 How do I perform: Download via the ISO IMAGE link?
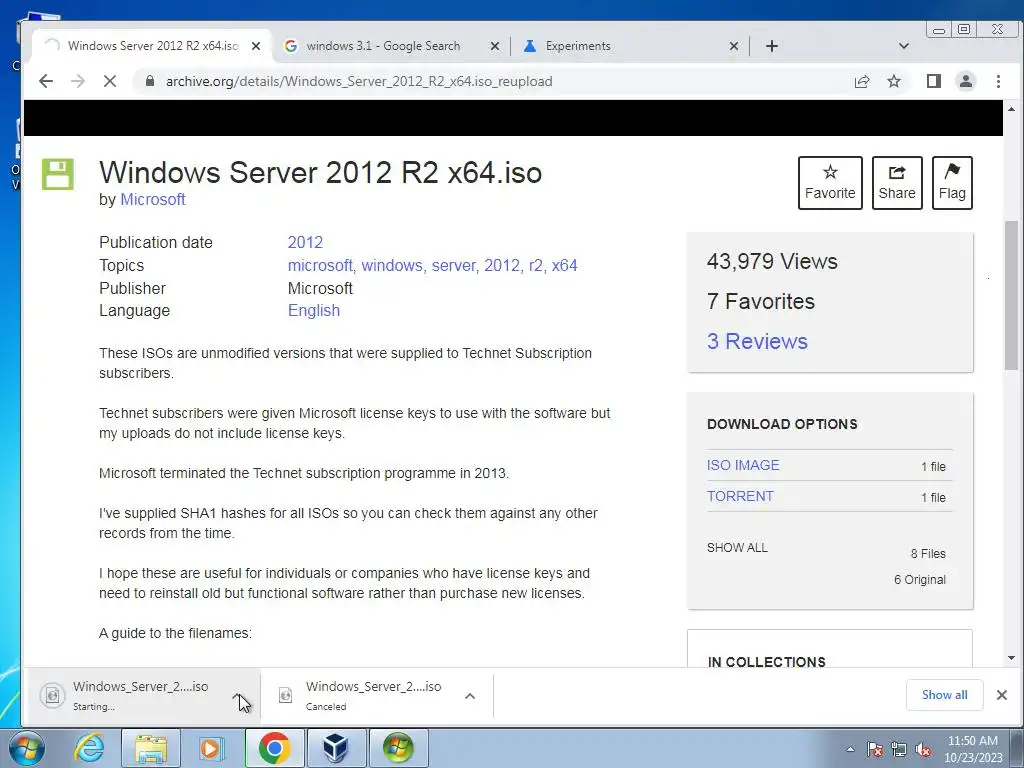coord(743,465)
